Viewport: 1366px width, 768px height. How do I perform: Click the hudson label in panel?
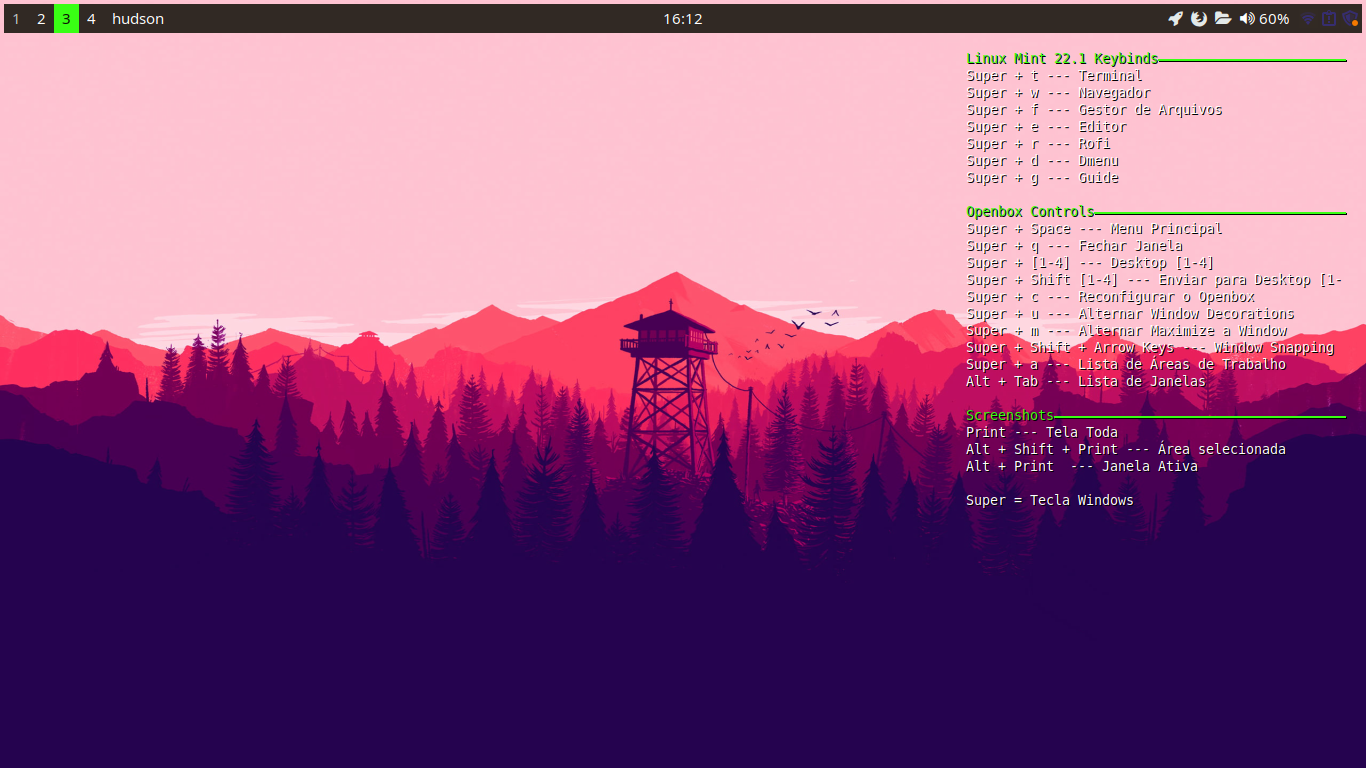click(x=138, y=19)
